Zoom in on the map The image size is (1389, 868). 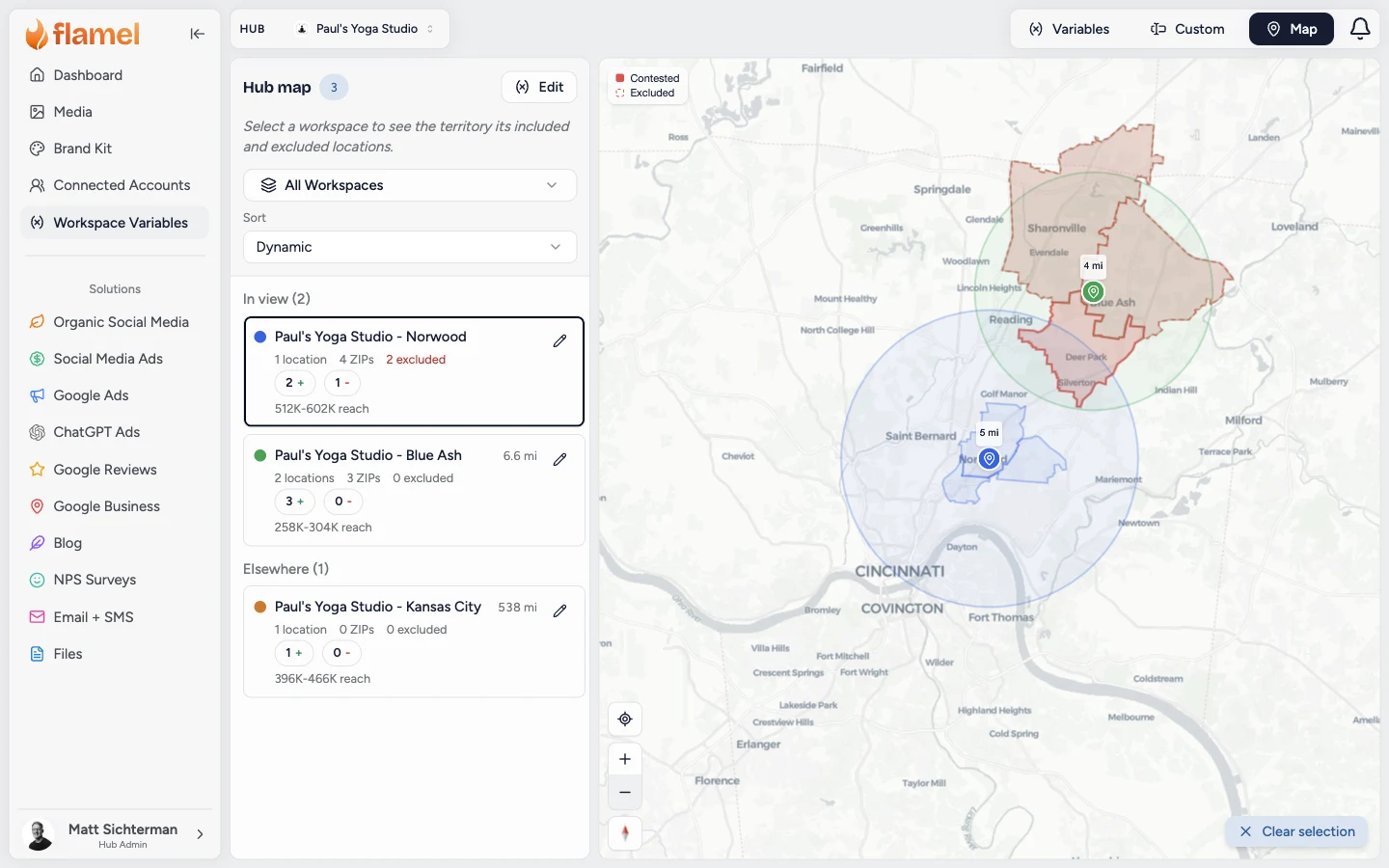[625, 759]
